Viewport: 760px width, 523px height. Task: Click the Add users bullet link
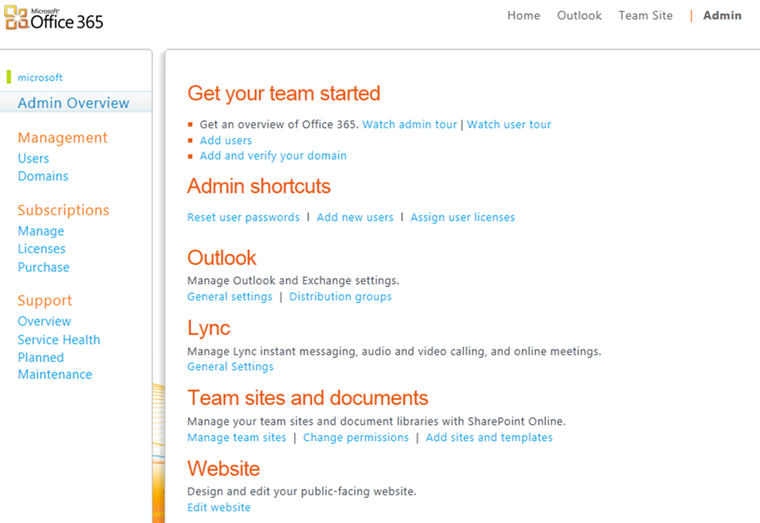point(226,141)
